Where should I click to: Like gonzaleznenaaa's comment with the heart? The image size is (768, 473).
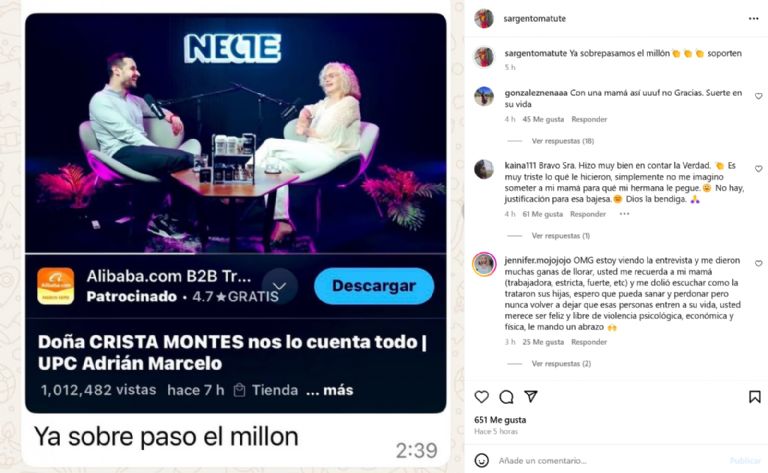click(758, 96)
